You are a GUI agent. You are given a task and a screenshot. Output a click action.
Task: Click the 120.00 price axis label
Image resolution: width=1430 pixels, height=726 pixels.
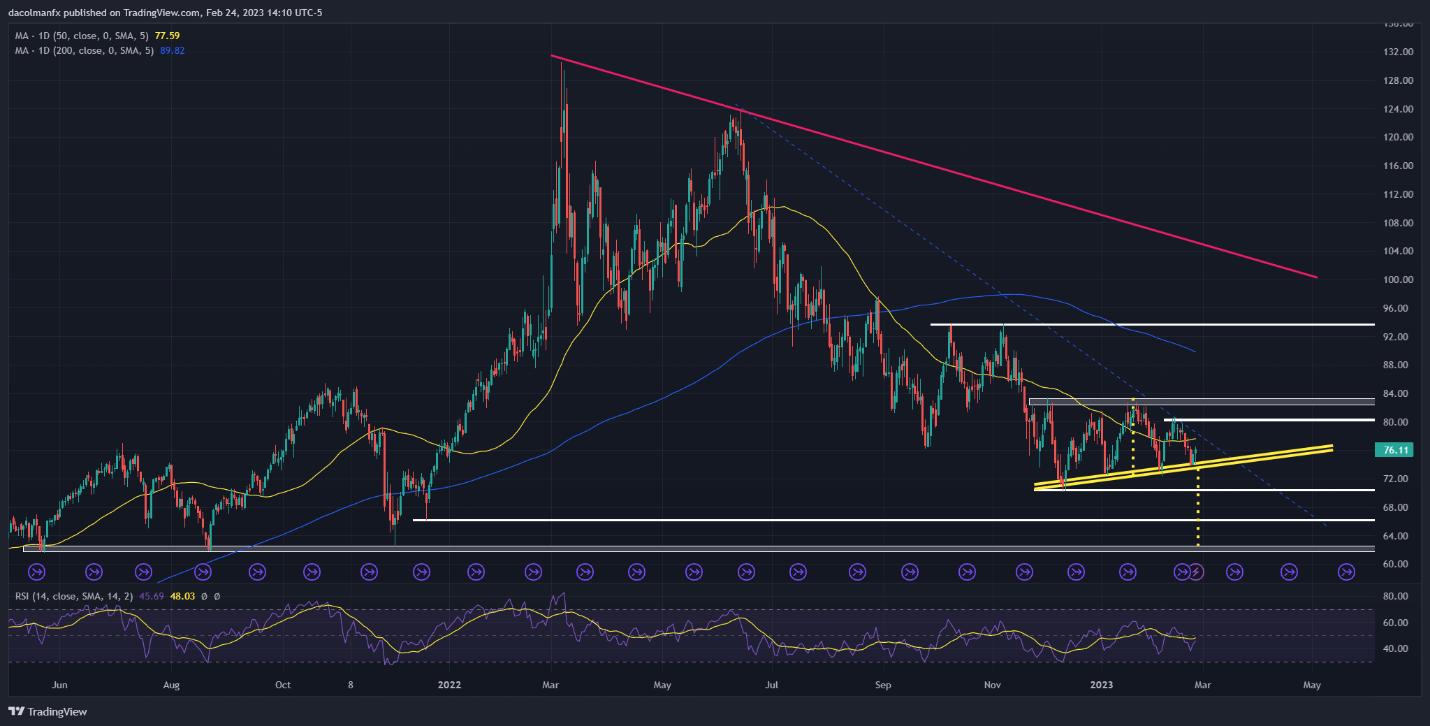[1398, 138]
